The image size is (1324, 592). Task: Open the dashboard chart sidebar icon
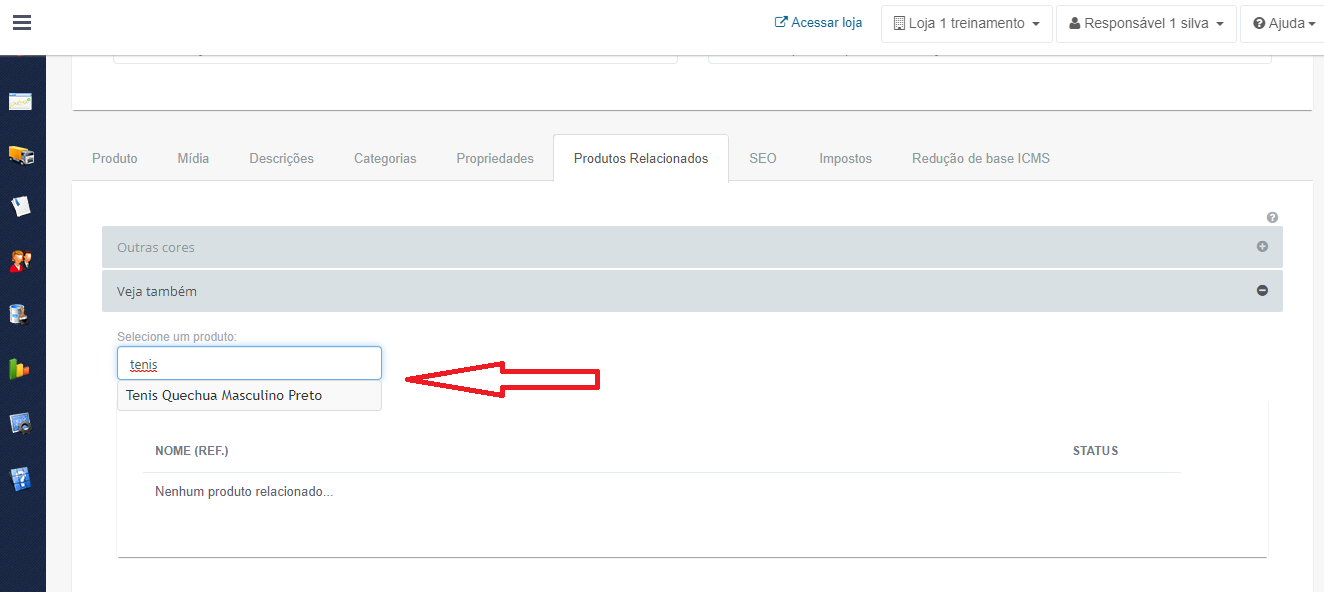(x=21, y=101)
